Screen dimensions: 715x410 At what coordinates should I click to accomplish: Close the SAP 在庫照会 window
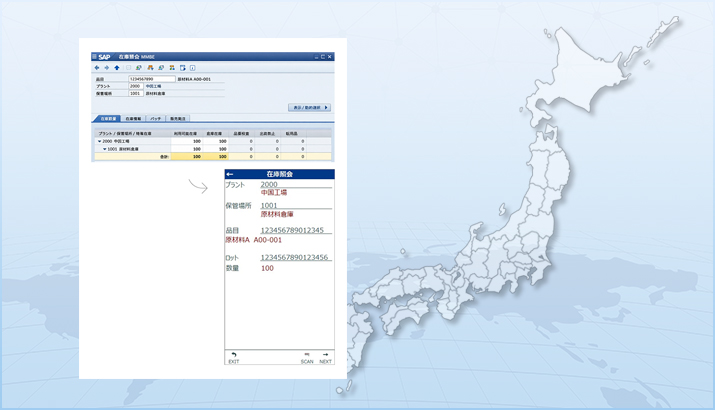330,57
